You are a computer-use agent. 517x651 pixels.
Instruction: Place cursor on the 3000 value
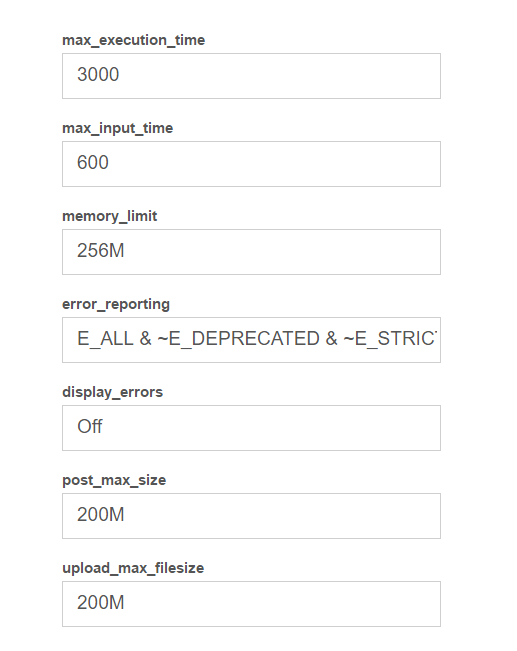click(x=98, y=75)
